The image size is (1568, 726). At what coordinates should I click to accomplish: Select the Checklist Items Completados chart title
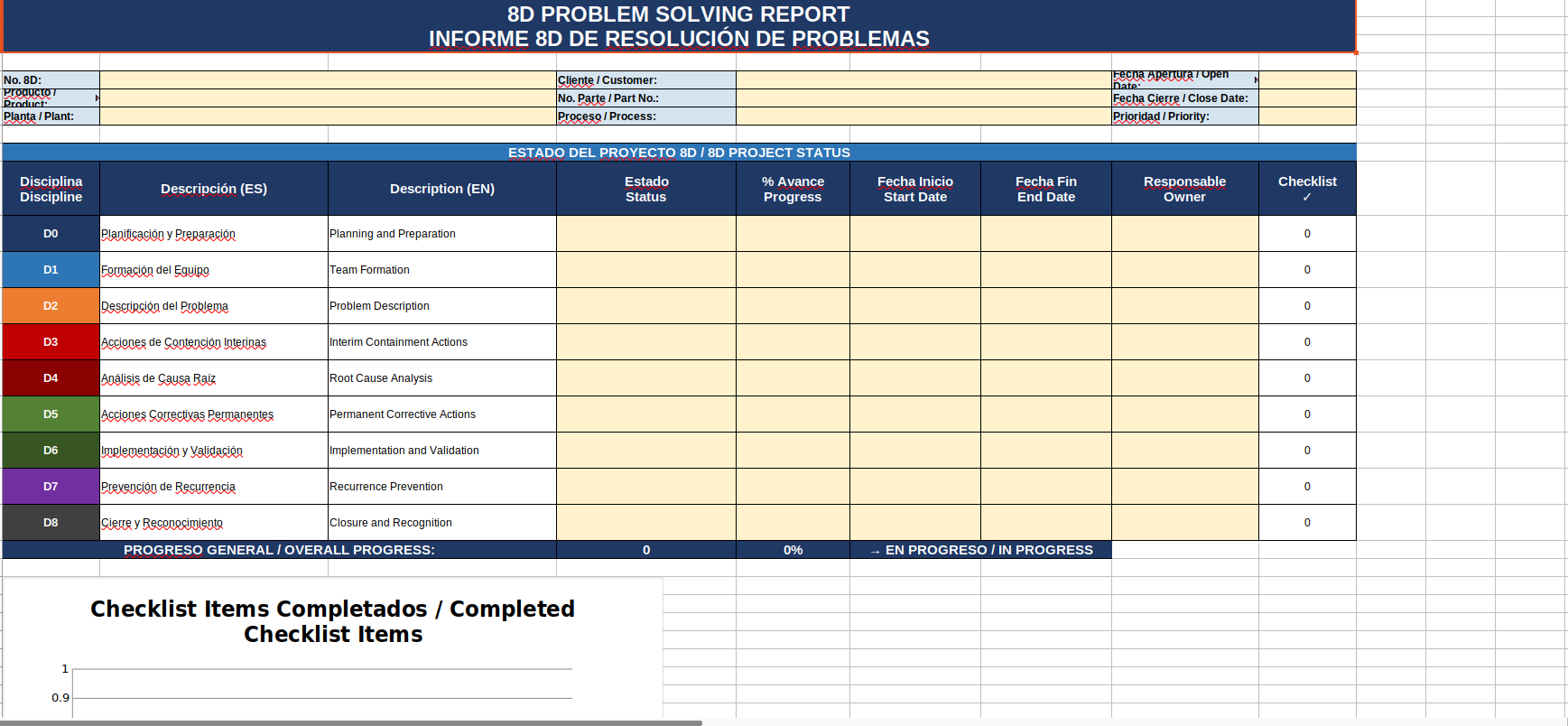[x=332, y=621]
